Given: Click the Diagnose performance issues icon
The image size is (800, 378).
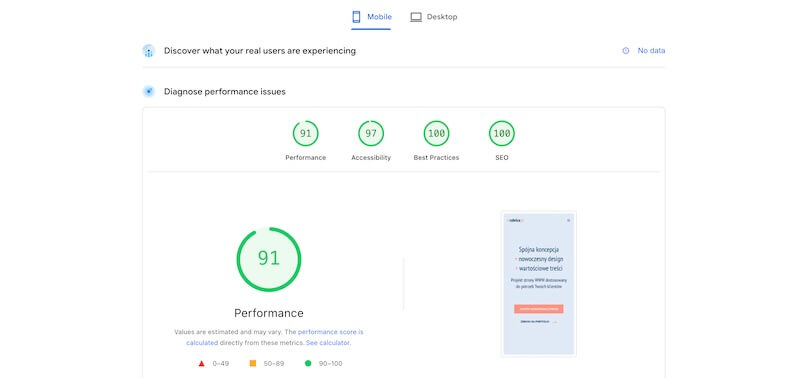Looking at the screenshot, I should coord(148,92).
